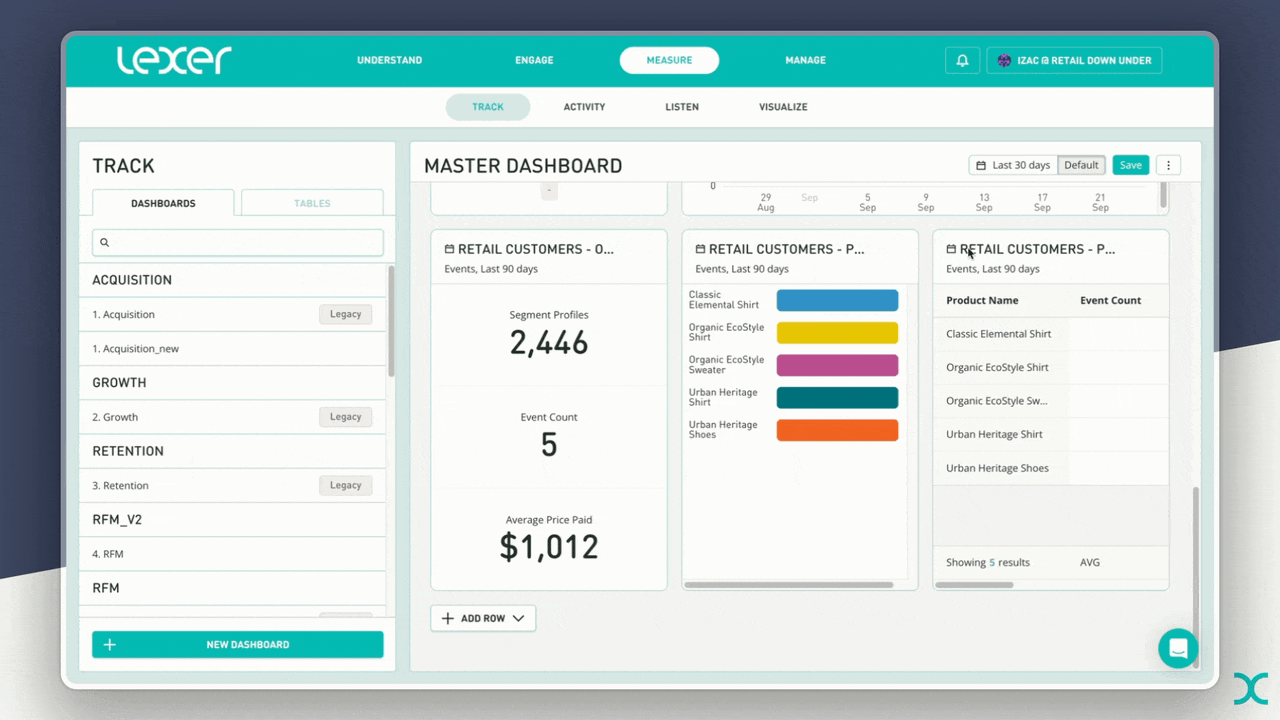Click the calendar icon on the Retail Customers - O... card
1280x720 pixels.
pos(449,249)
